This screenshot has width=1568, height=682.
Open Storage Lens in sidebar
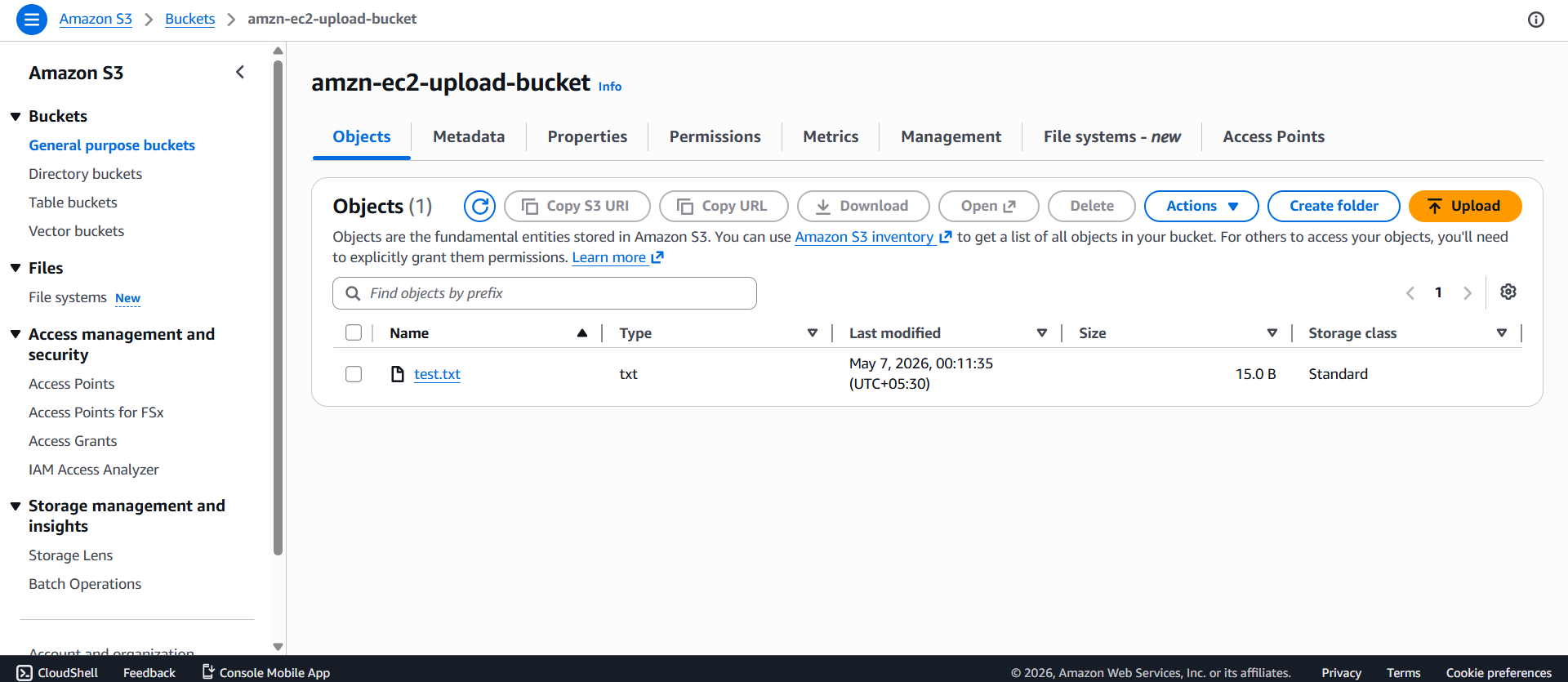tap(70, 555)
